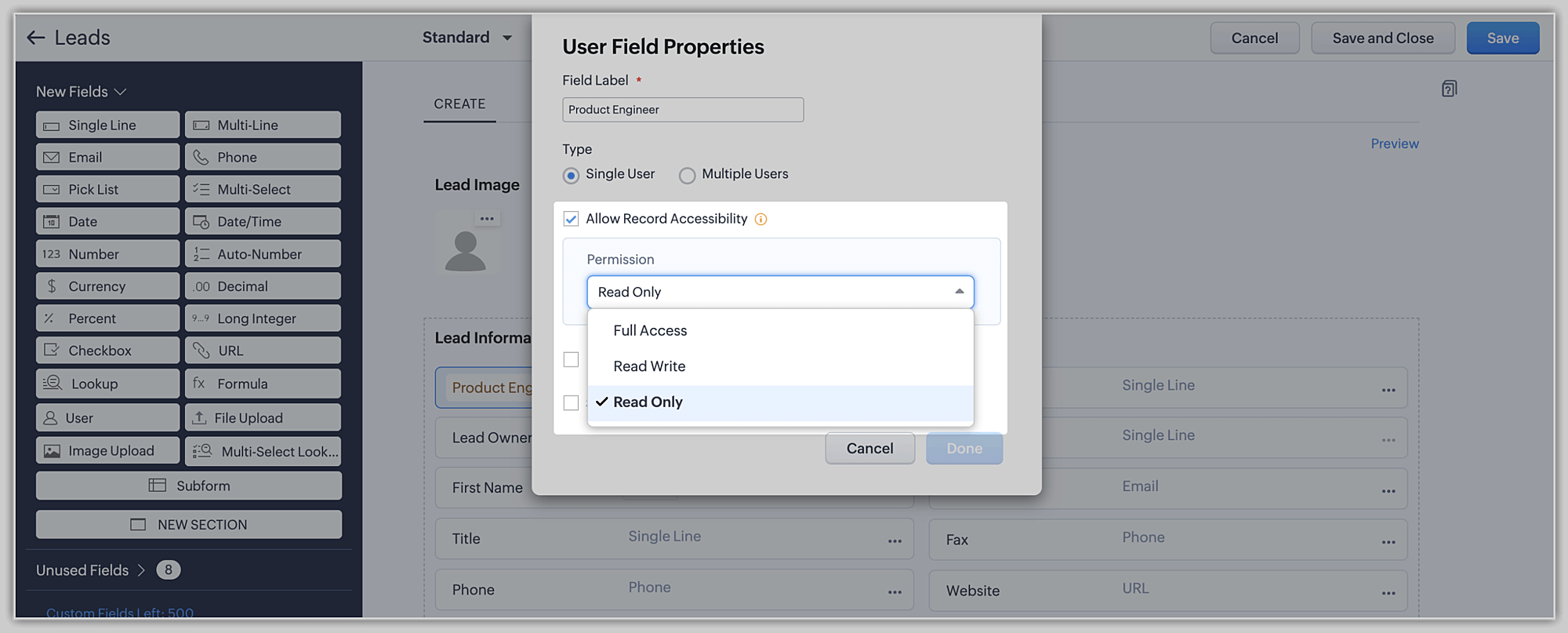Select the Single User radio option
Screen dimensions: 1568x633
(572, 176)
